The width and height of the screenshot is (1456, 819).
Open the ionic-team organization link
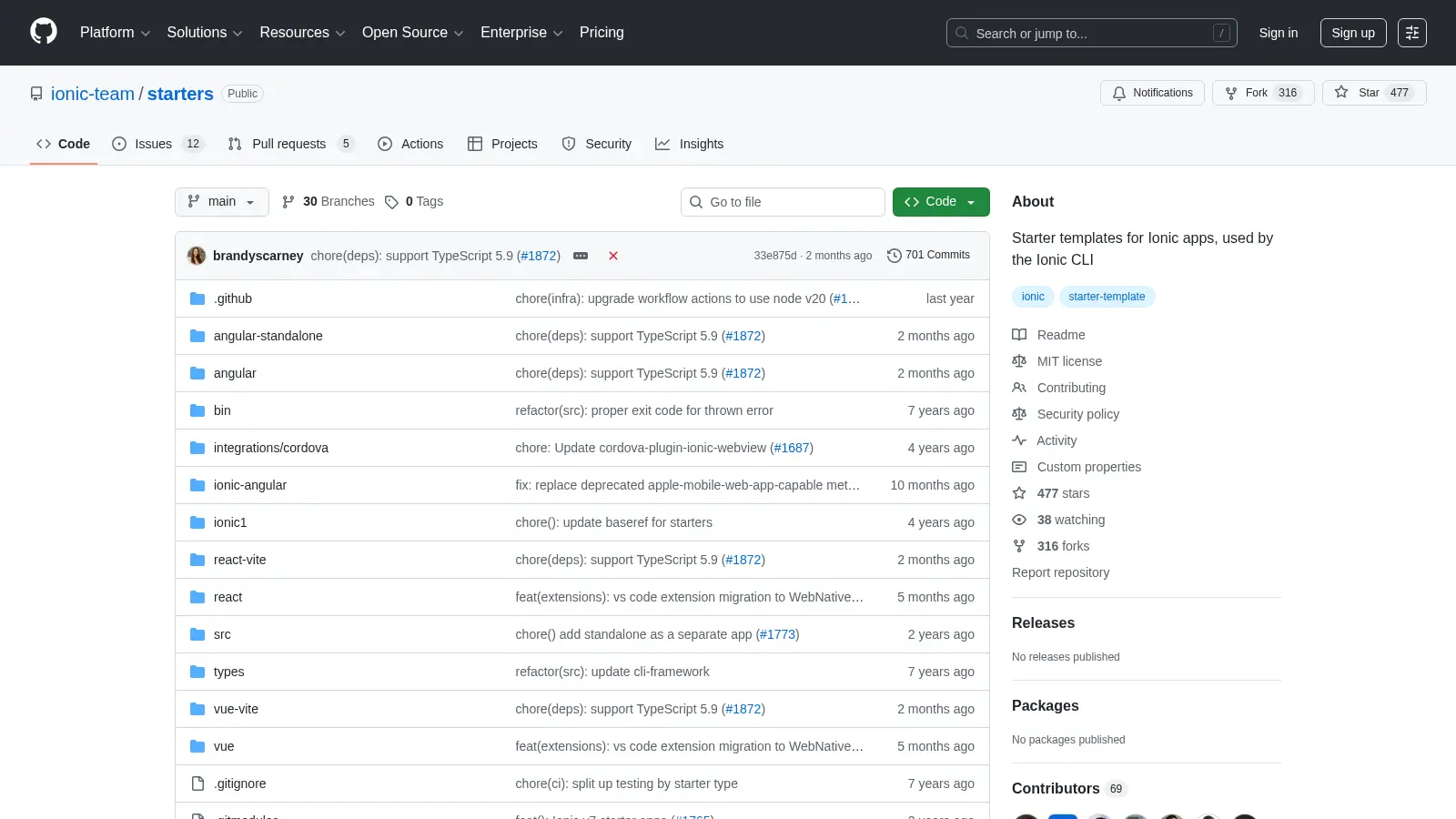pyautogui.click(x=93, y=94)
